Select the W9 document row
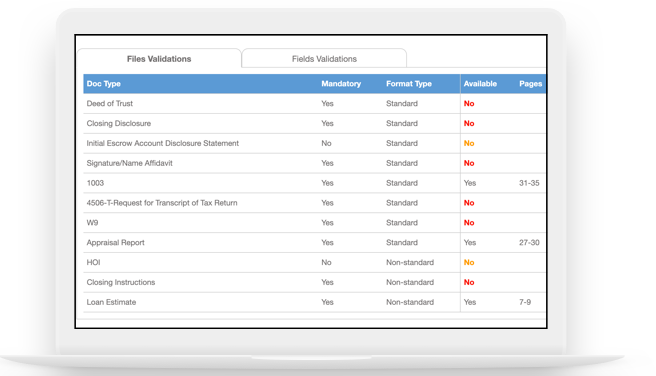The height and width of the screenshot is (376, 656). 315,223
